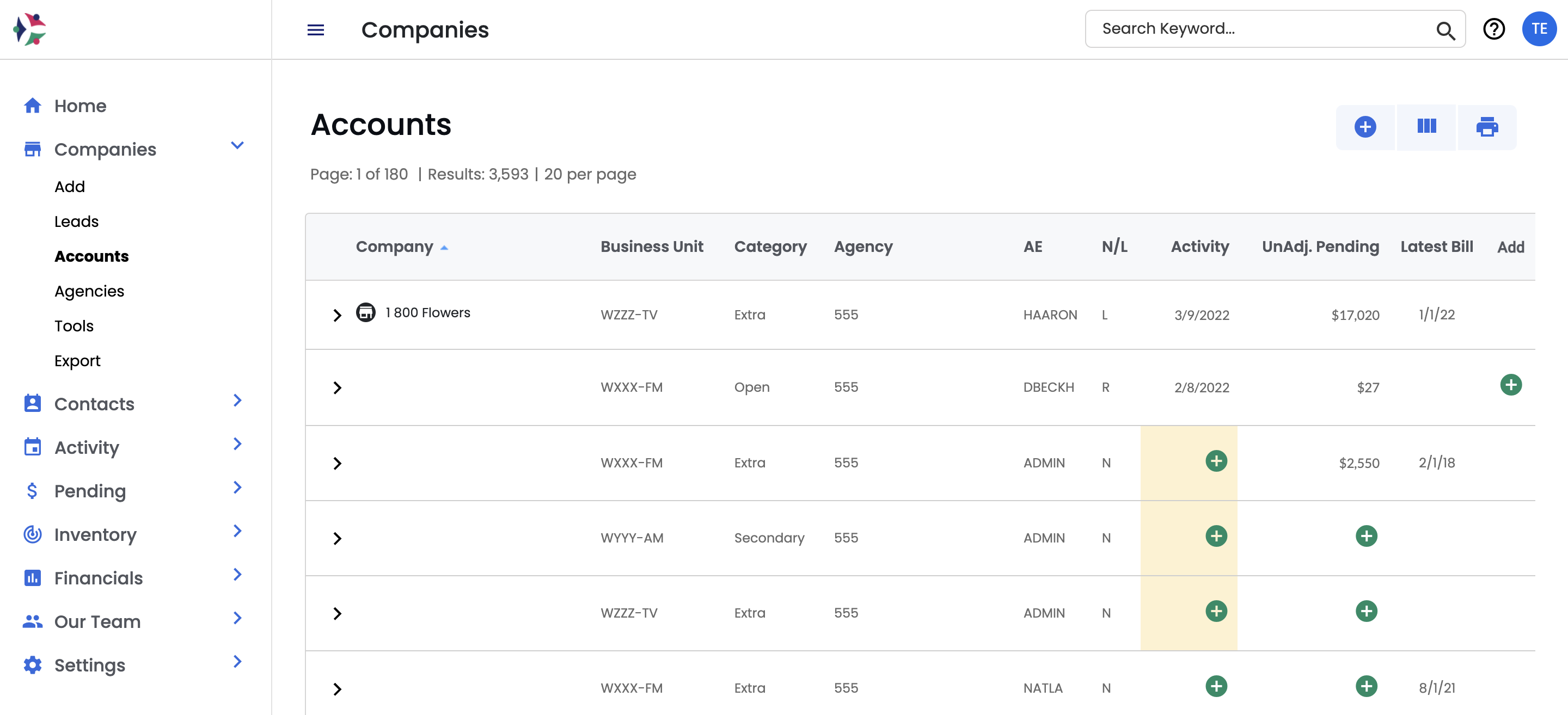
Task: Open the Leads submenu item
Action: tap(76, 221)
